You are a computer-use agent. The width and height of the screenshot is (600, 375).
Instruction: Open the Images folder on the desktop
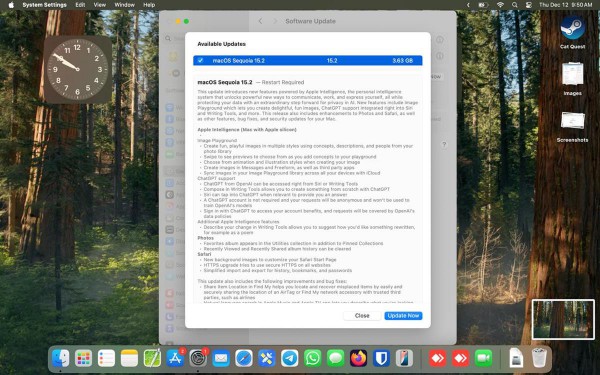tap(572, 79)
